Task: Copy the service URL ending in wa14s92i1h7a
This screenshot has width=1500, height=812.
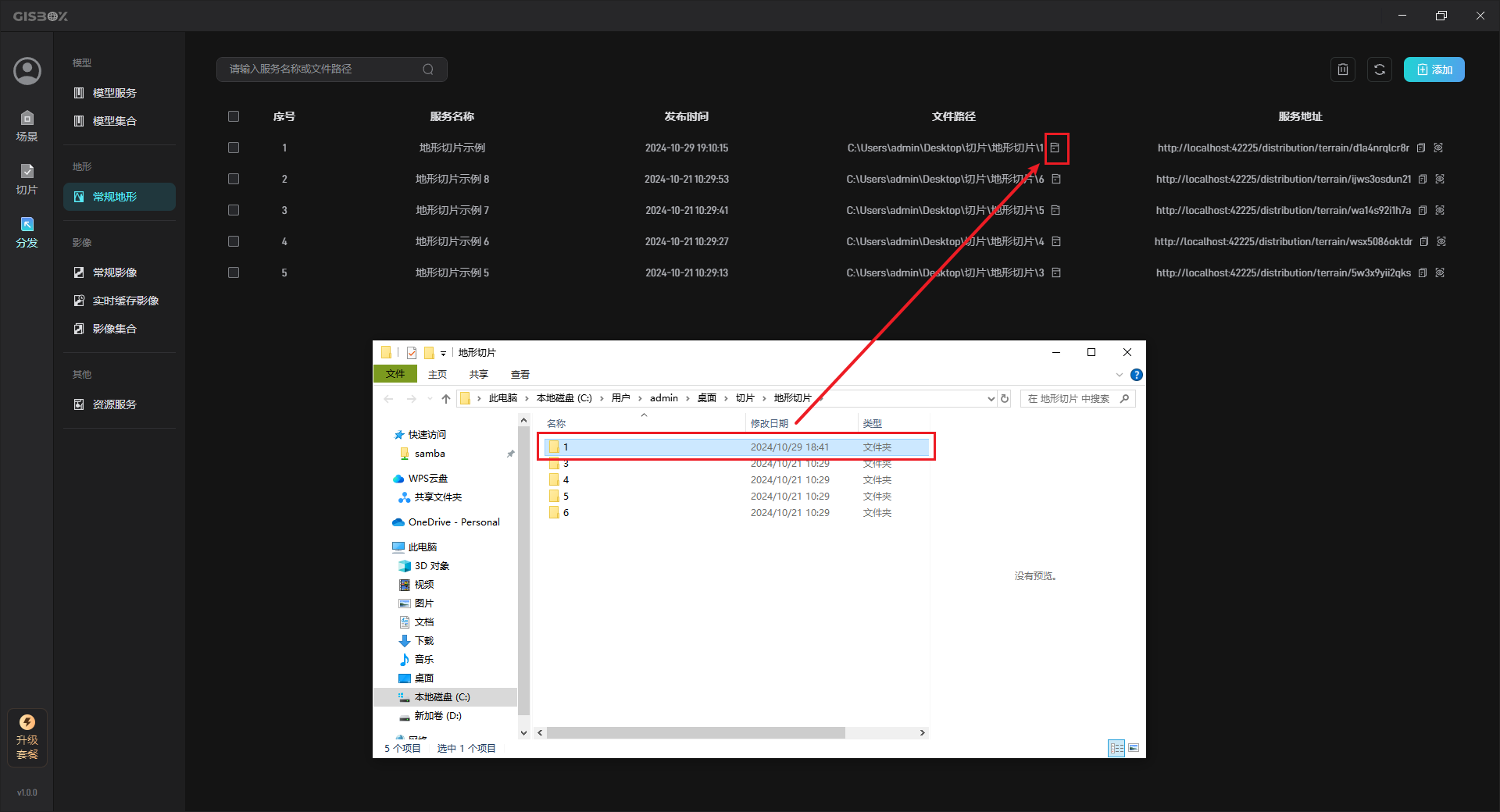Action: [1423, 210]
